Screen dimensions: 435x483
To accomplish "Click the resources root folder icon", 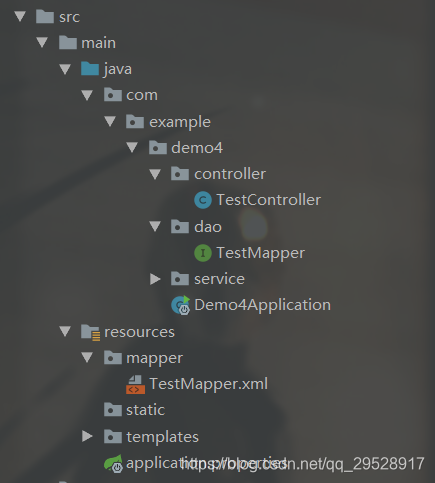I will pyautogui.click(x=90, y=332).
